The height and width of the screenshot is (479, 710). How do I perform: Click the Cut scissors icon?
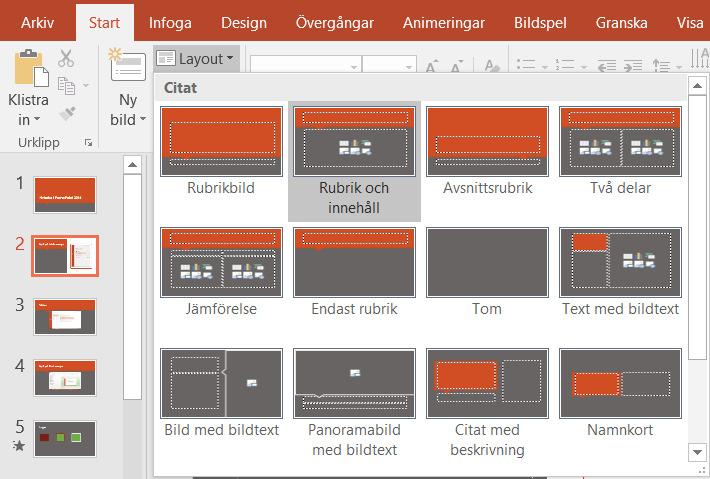66,58
